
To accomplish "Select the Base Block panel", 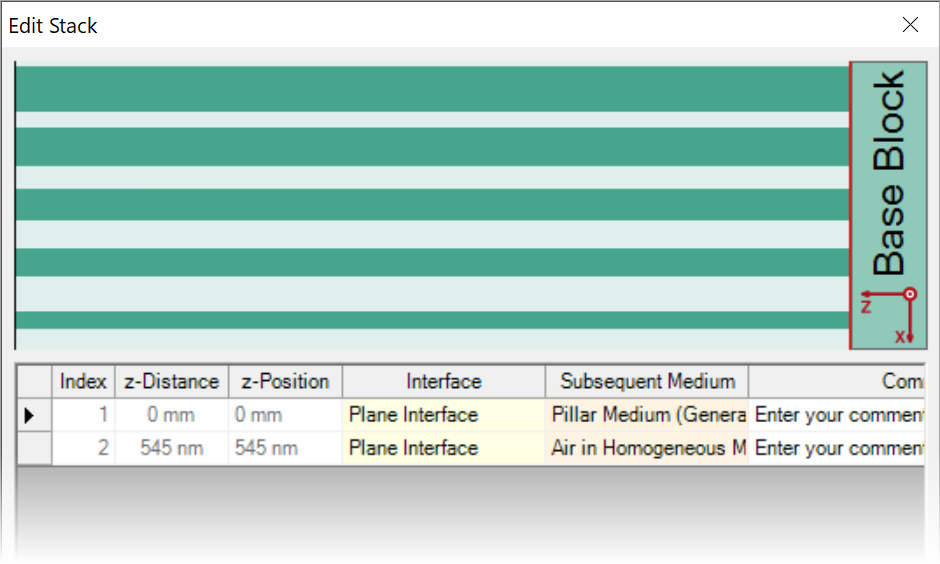I will click(888, 205).
